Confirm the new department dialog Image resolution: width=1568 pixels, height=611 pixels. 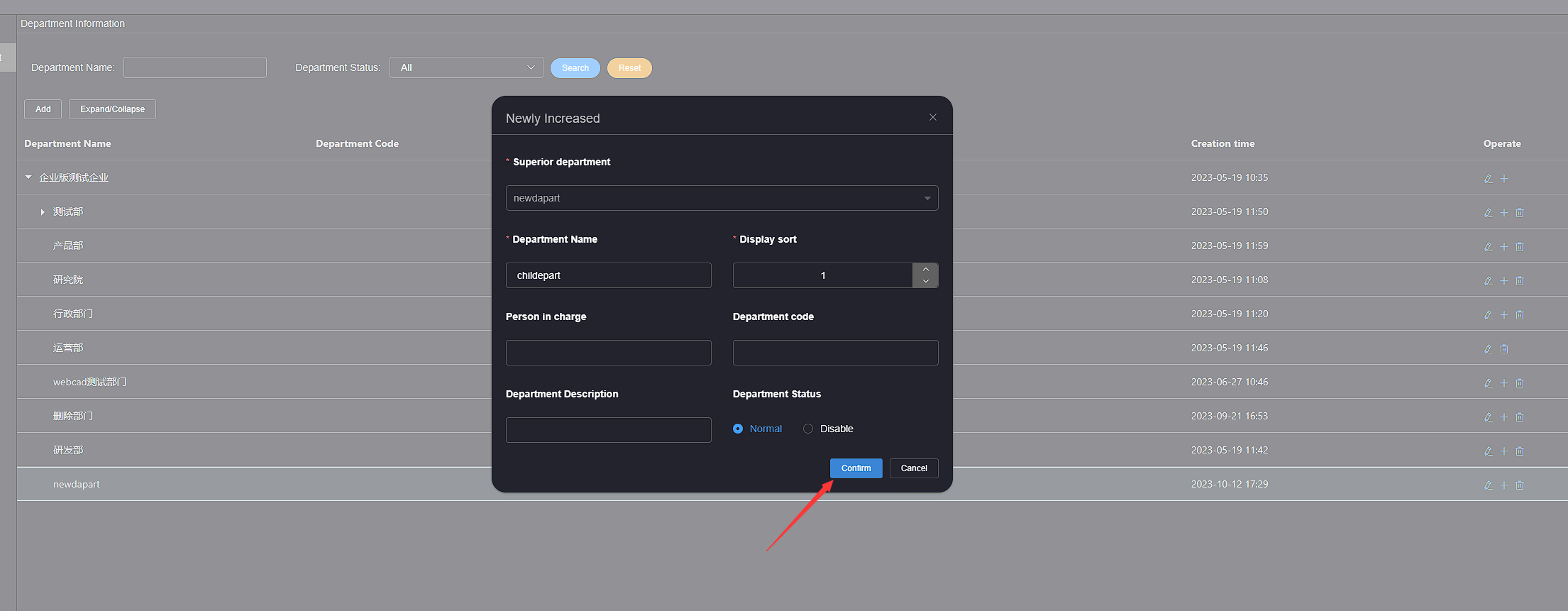click(x=856, y=468)
